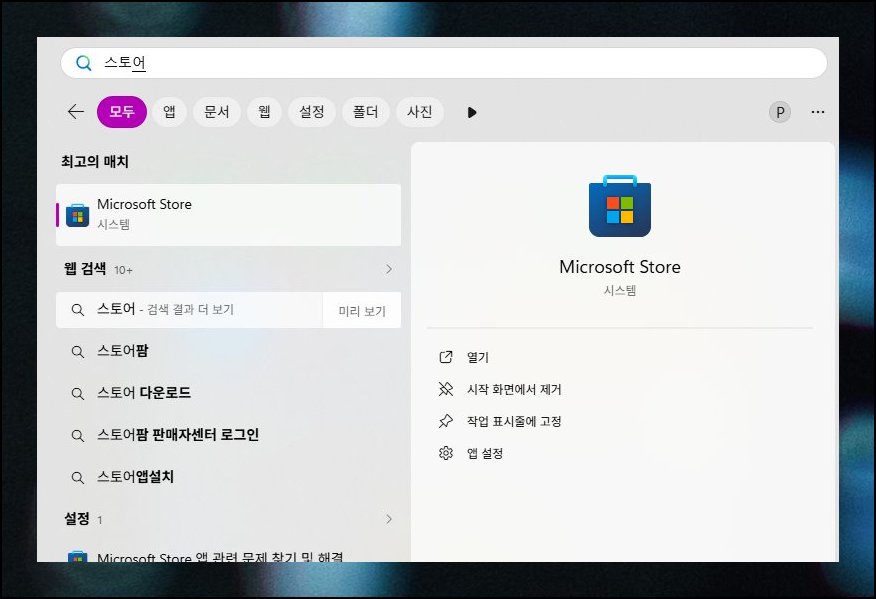876x599 pixels.
Task: Select the 모두 filter tab
Action: [x=122, y=112]
